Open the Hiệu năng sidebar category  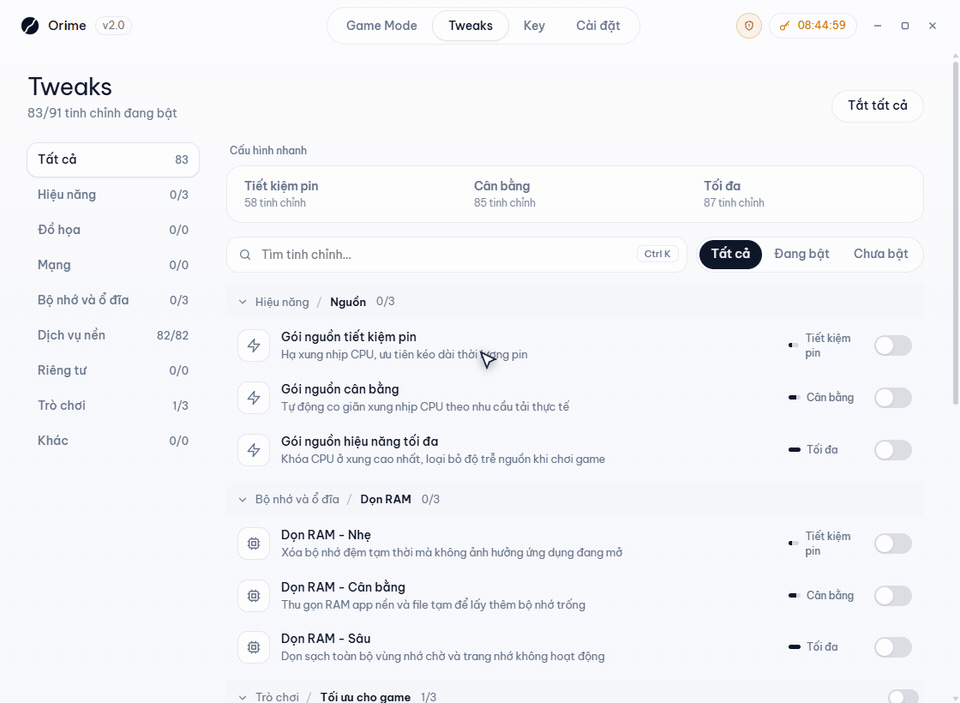click(113, 195)
